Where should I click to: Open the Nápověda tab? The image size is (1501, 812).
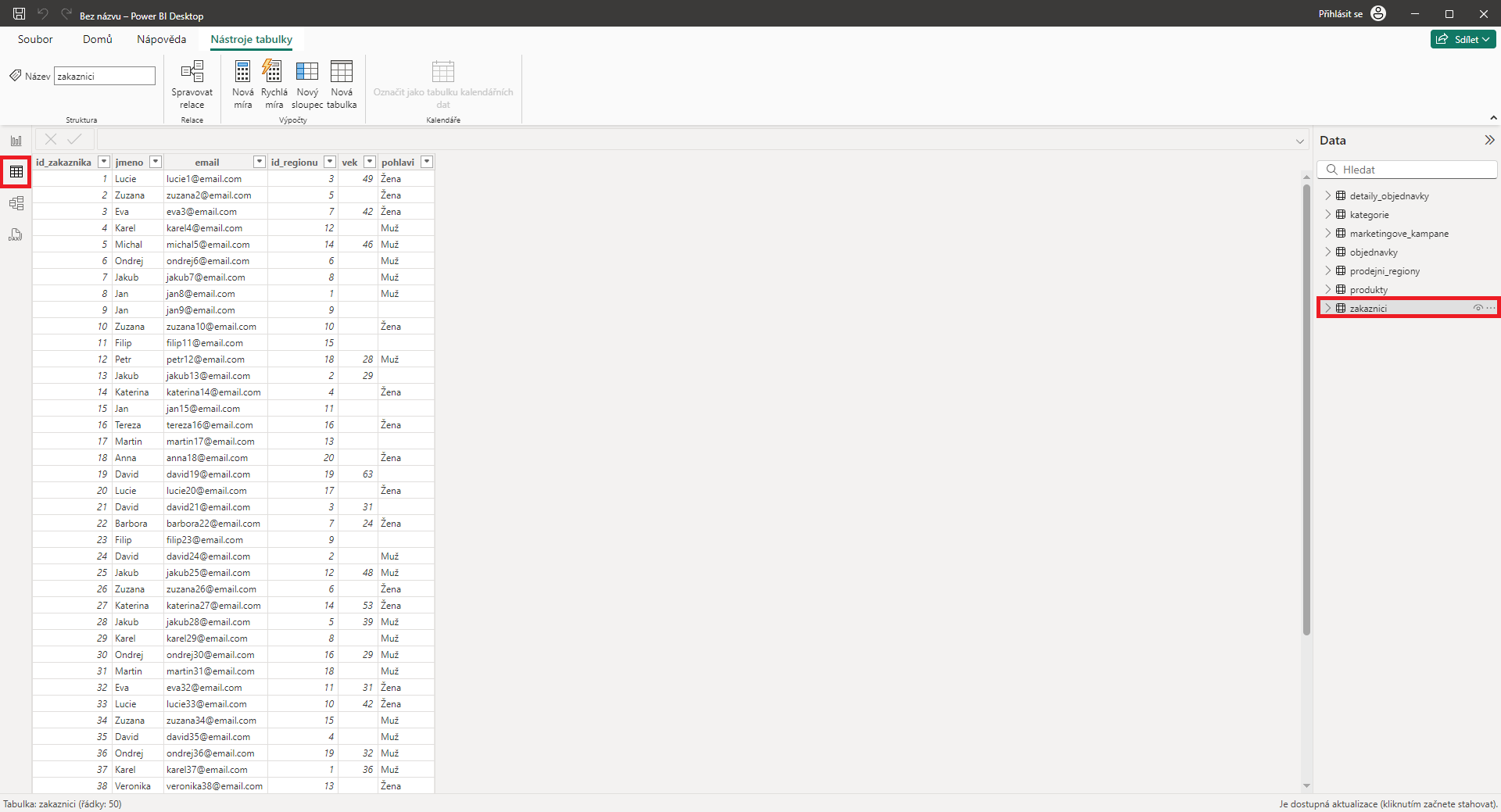click(161, 39)
